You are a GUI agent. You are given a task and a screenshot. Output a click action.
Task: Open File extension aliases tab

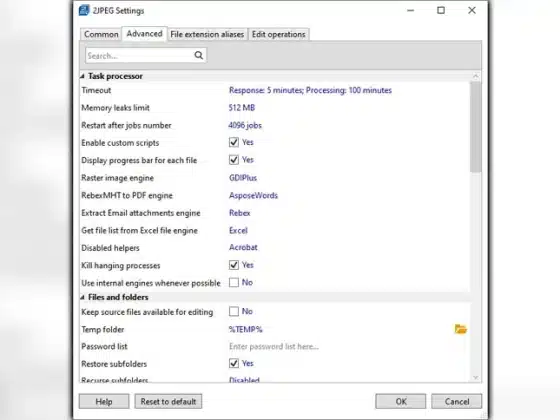pyautogui.click(x=207, y=34)
